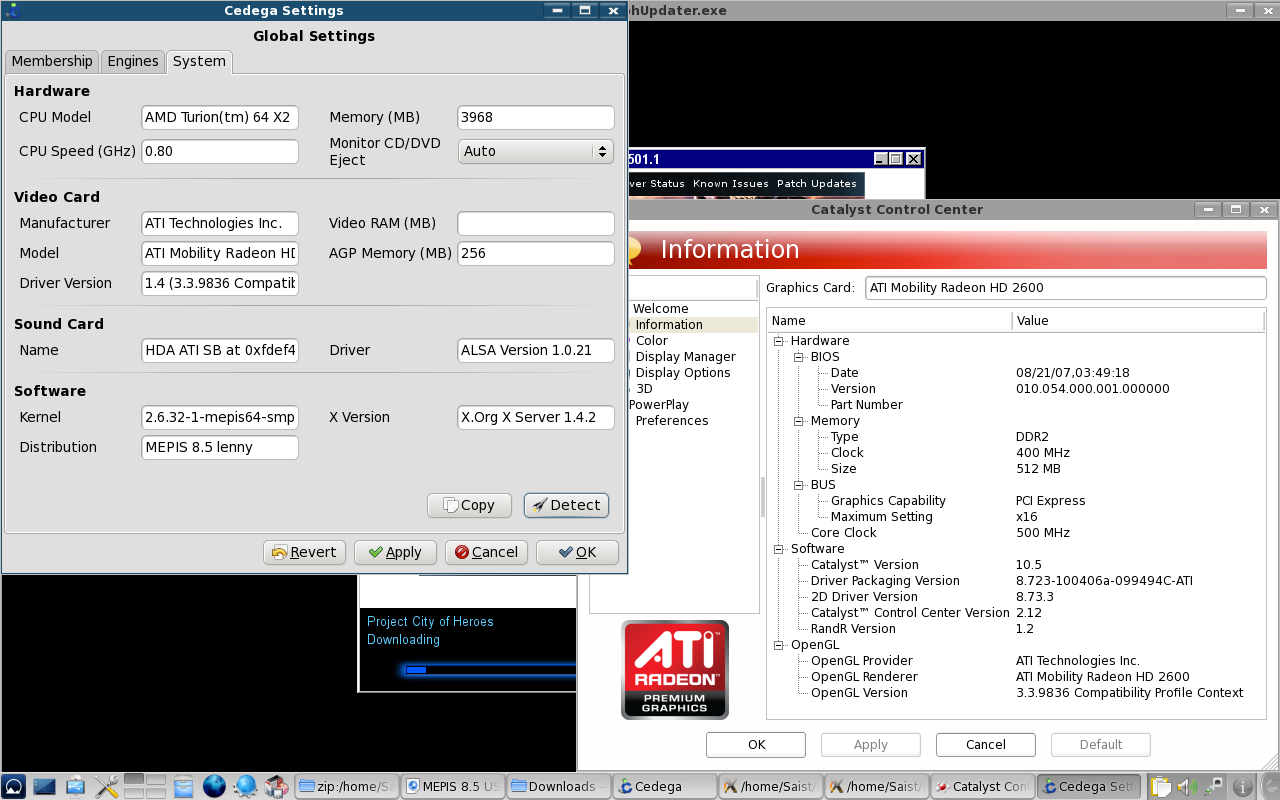
Task: Click the Memory (MB) input field
Action: click(x=535, y=117)
